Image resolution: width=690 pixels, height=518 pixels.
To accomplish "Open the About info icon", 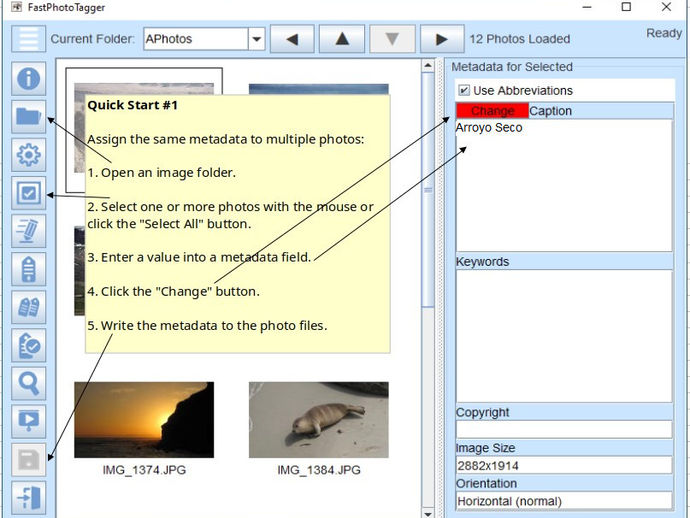I will click(29, 79).
